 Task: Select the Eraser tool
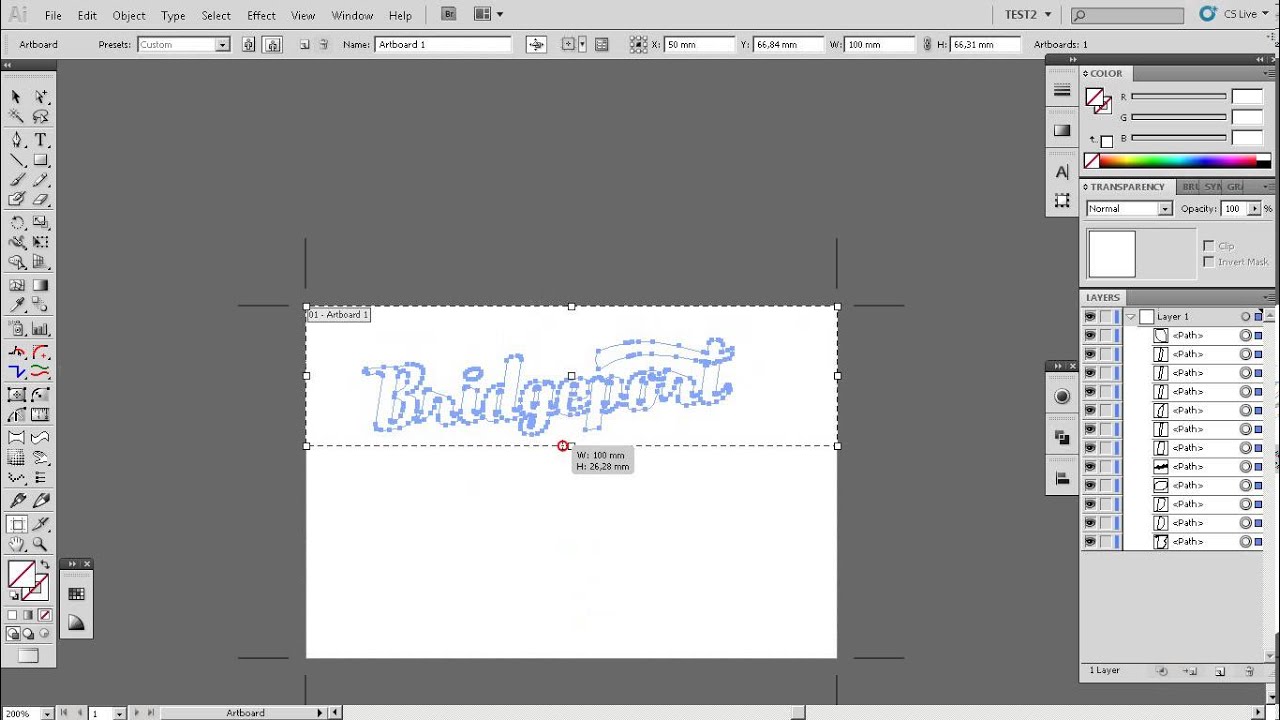point(40,199)
